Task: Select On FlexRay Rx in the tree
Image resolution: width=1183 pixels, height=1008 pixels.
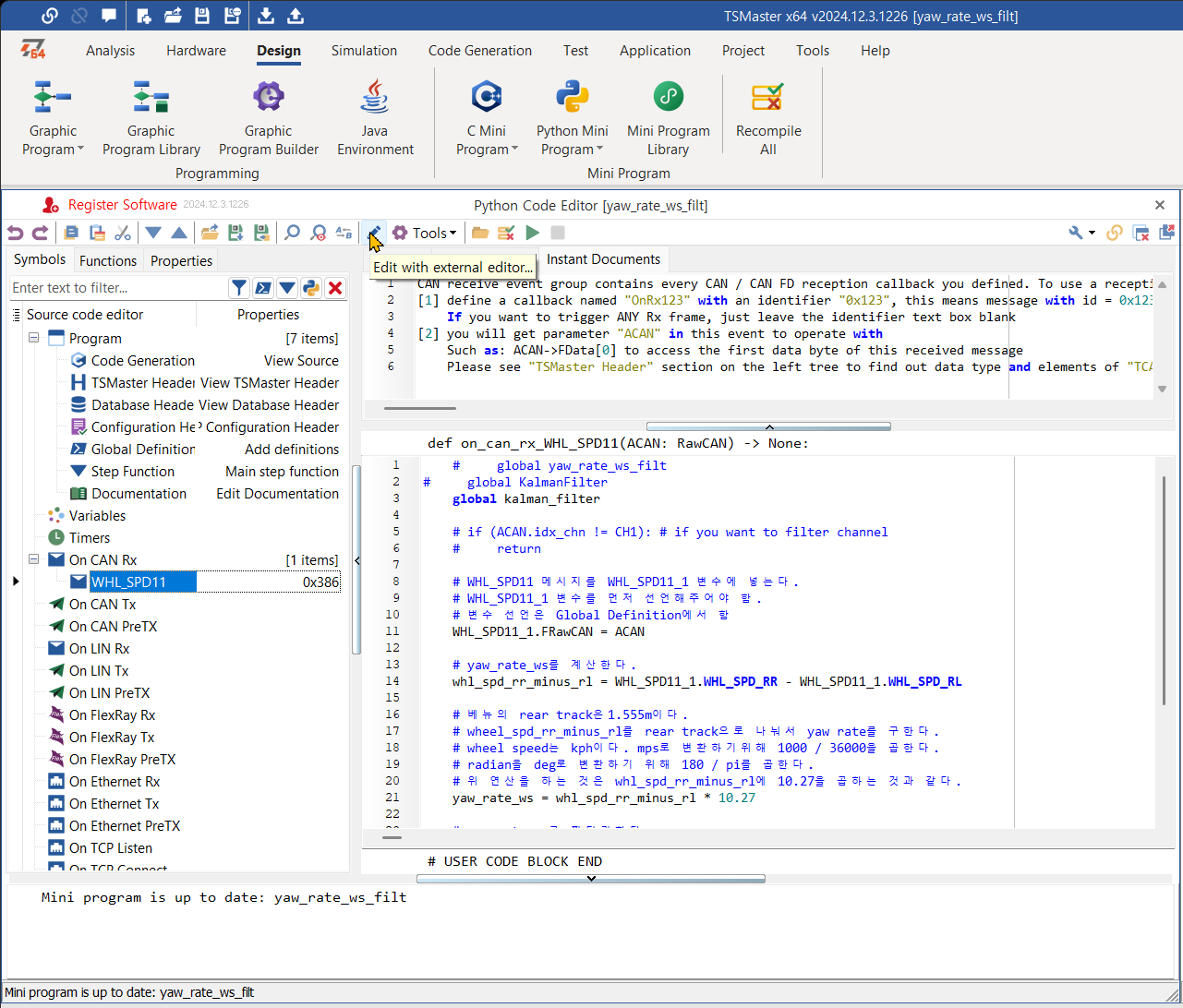Action: click(112, 715)
